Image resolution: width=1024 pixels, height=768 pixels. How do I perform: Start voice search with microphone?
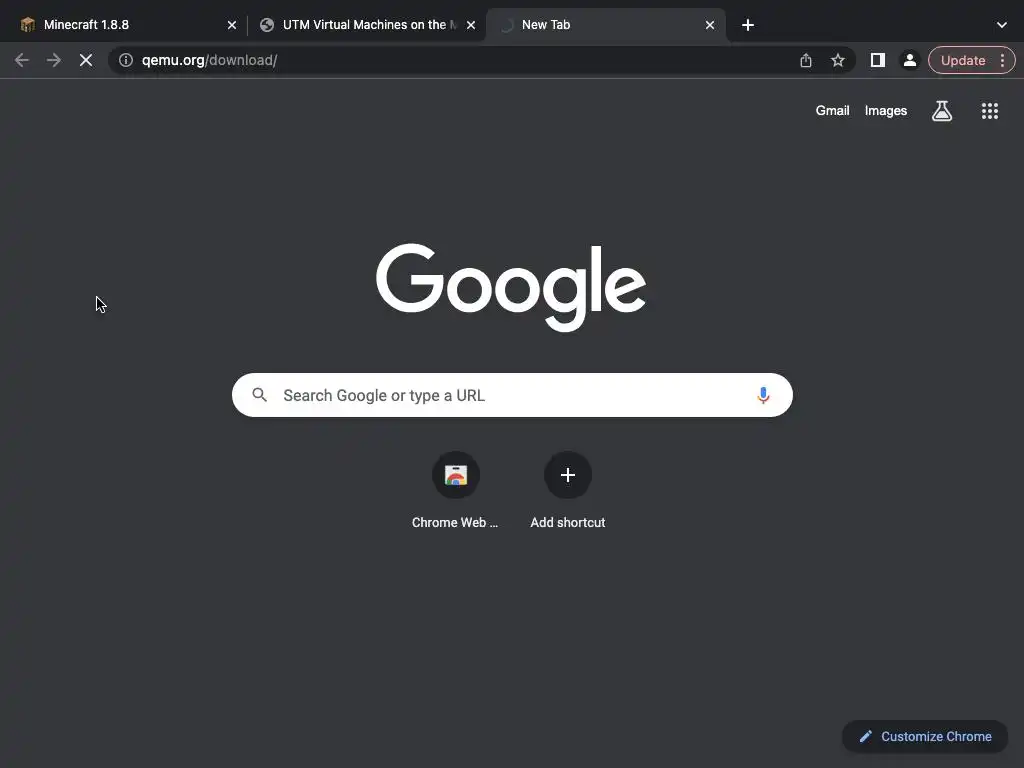pyautogui.click(x=763, y=395)
